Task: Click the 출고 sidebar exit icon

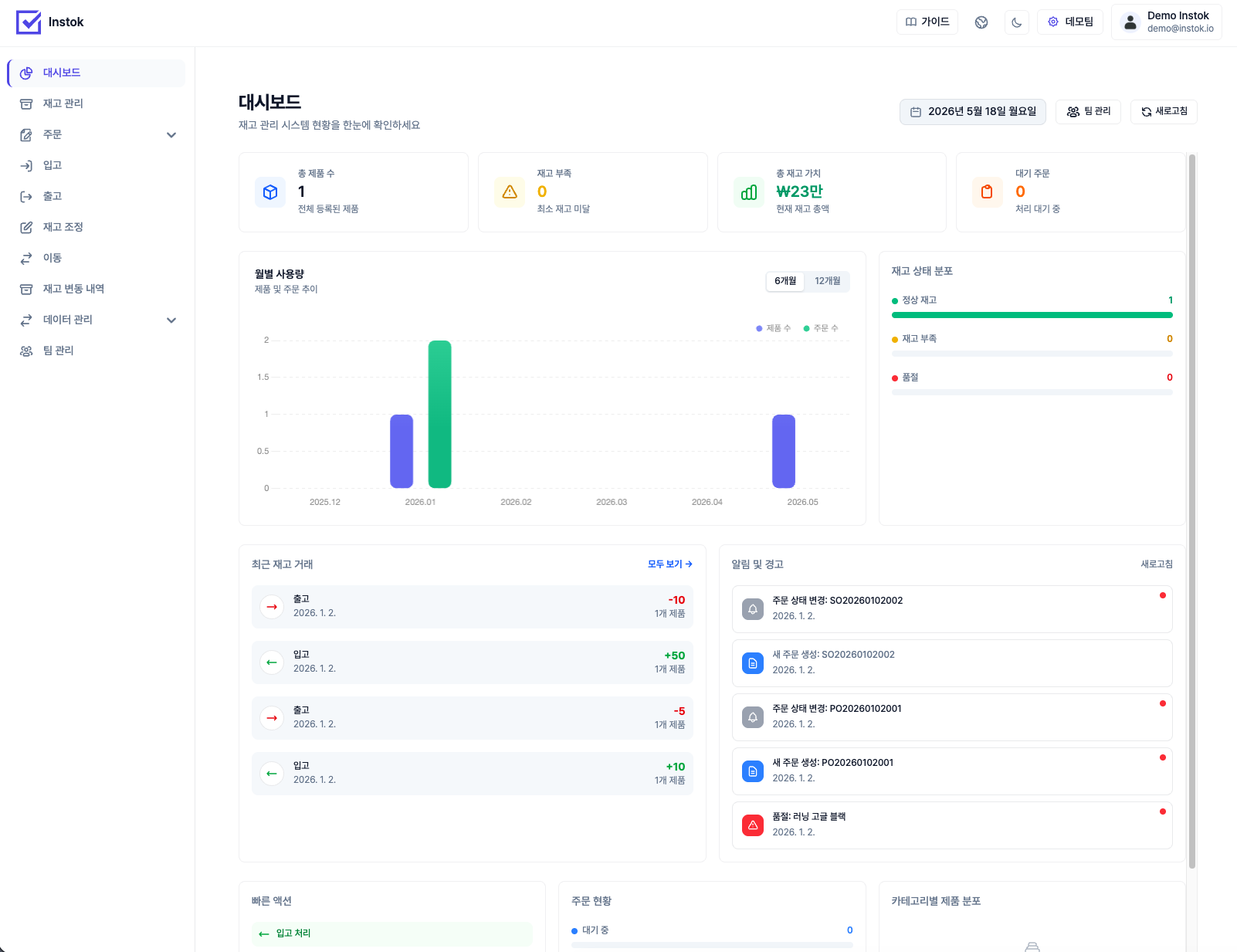Action: 26,196
